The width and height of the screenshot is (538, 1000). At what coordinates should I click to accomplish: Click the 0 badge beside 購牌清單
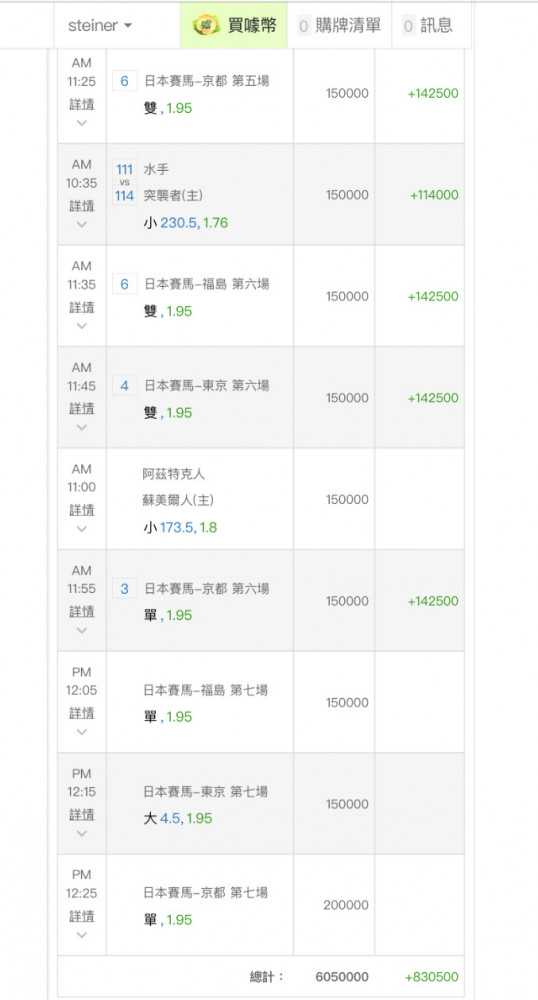[x=303, y=26]
